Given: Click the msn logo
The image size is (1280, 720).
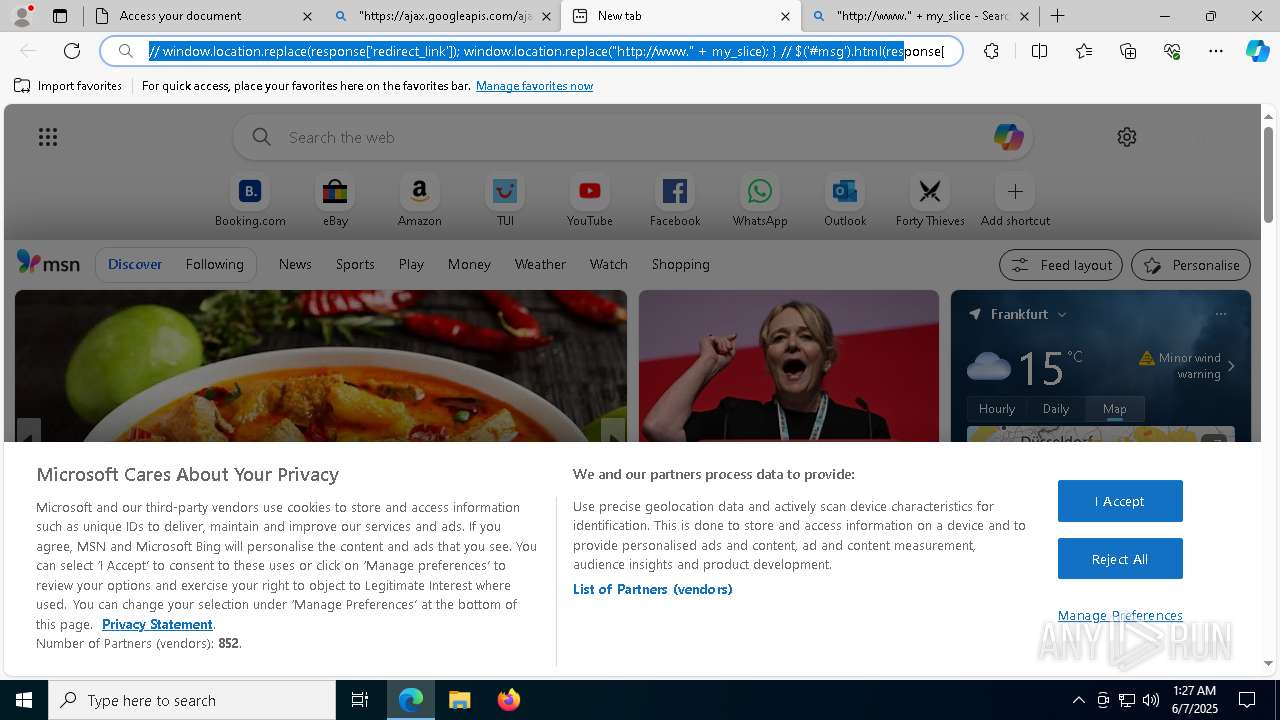Looking at the screenshot, I should [x=48, y=263].
